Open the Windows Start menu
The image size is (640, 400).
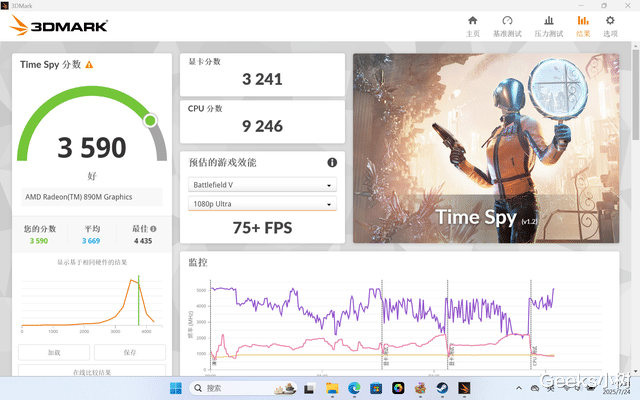click(x=176, y=388)
